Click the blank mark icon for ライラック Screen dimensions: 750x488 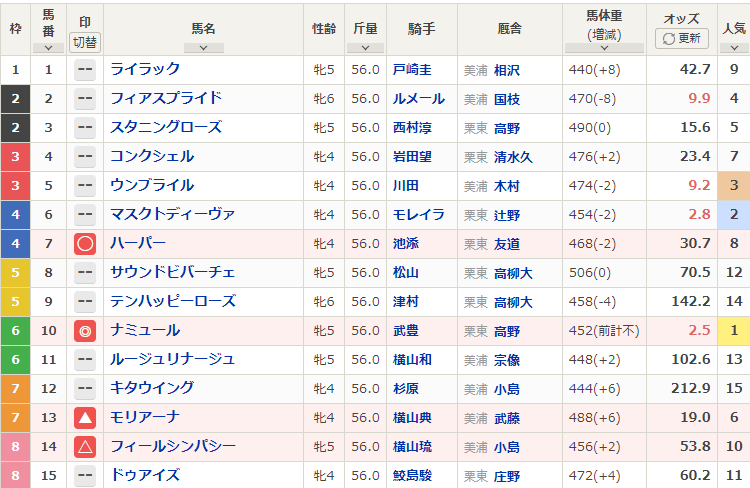point(85,70)
